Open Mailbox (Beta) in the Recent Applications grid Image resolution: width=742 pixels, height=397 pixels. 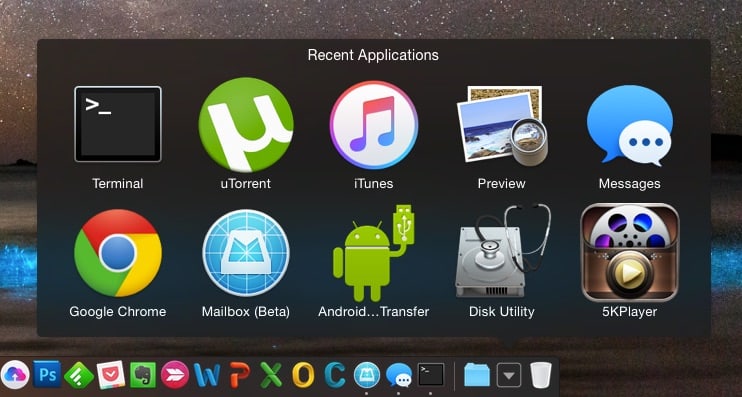pos(246,253)
